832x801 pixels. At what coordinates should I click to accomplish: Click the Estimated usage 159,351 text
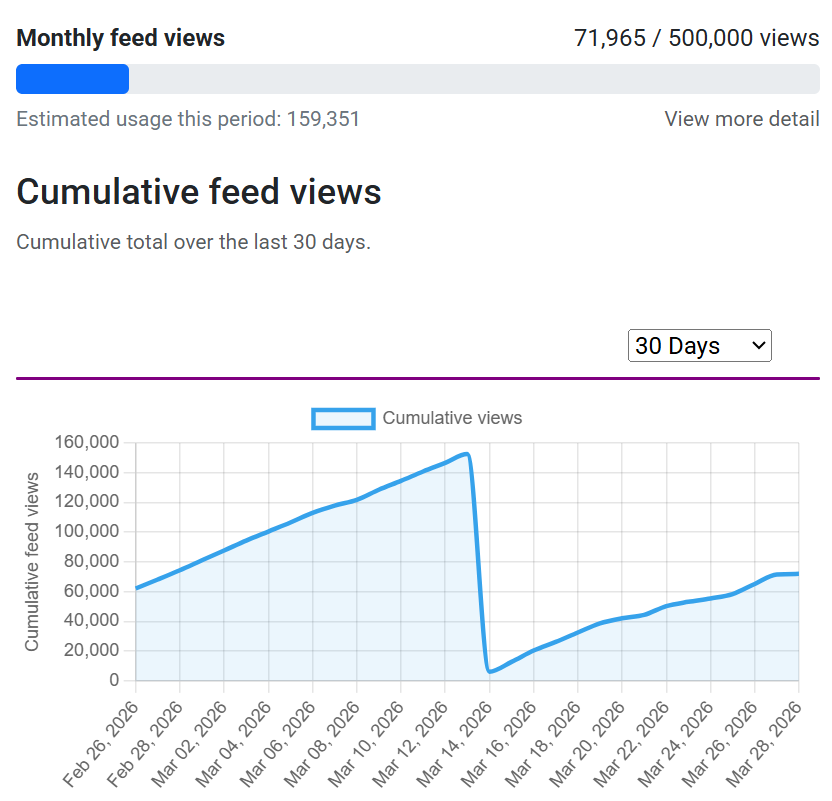click(x=189, y=119)
